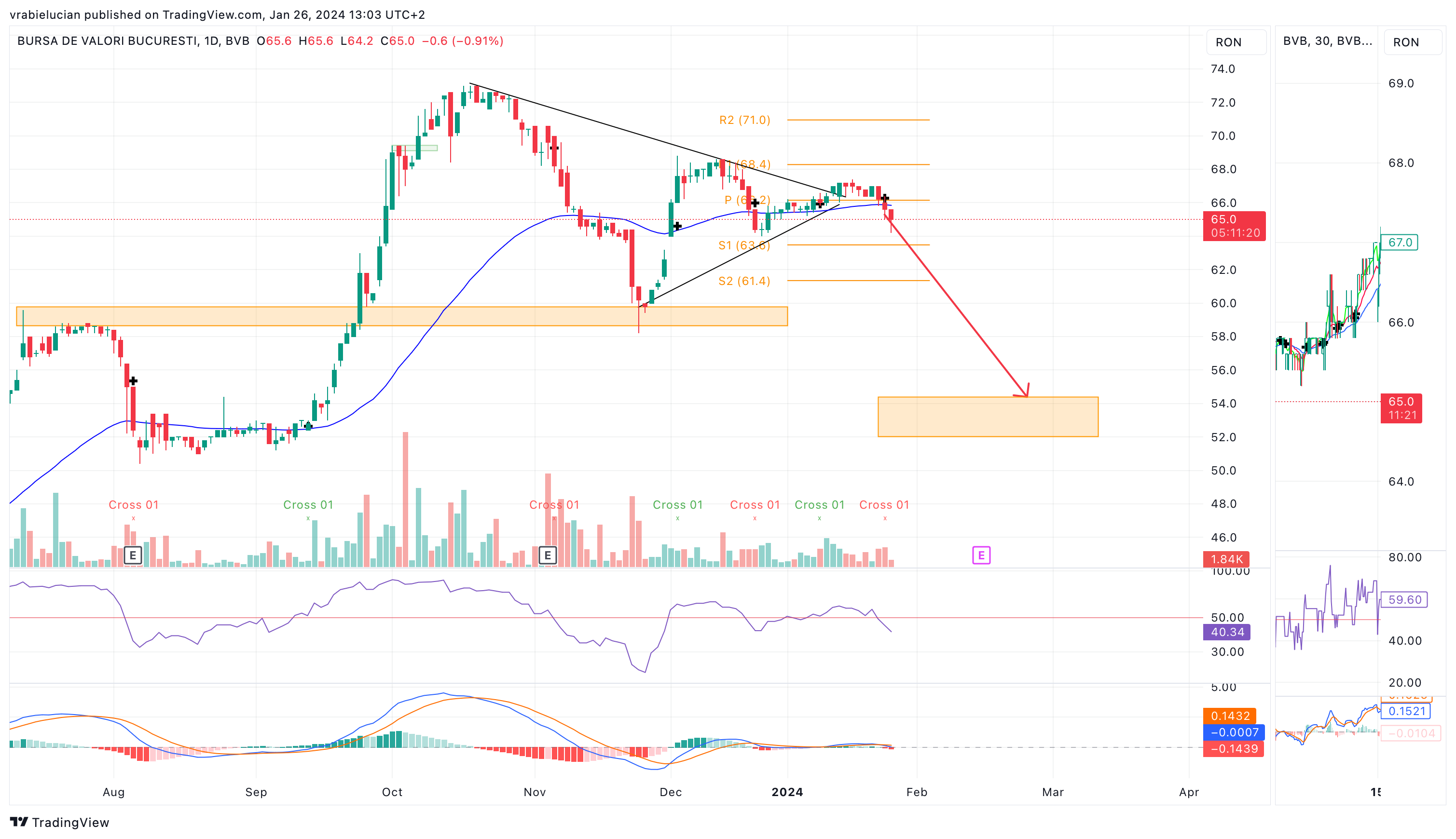Click the 30.00 level label on the RSI scale
The width and height of the screenshot is (1456, 839).
coord(1228,652)
